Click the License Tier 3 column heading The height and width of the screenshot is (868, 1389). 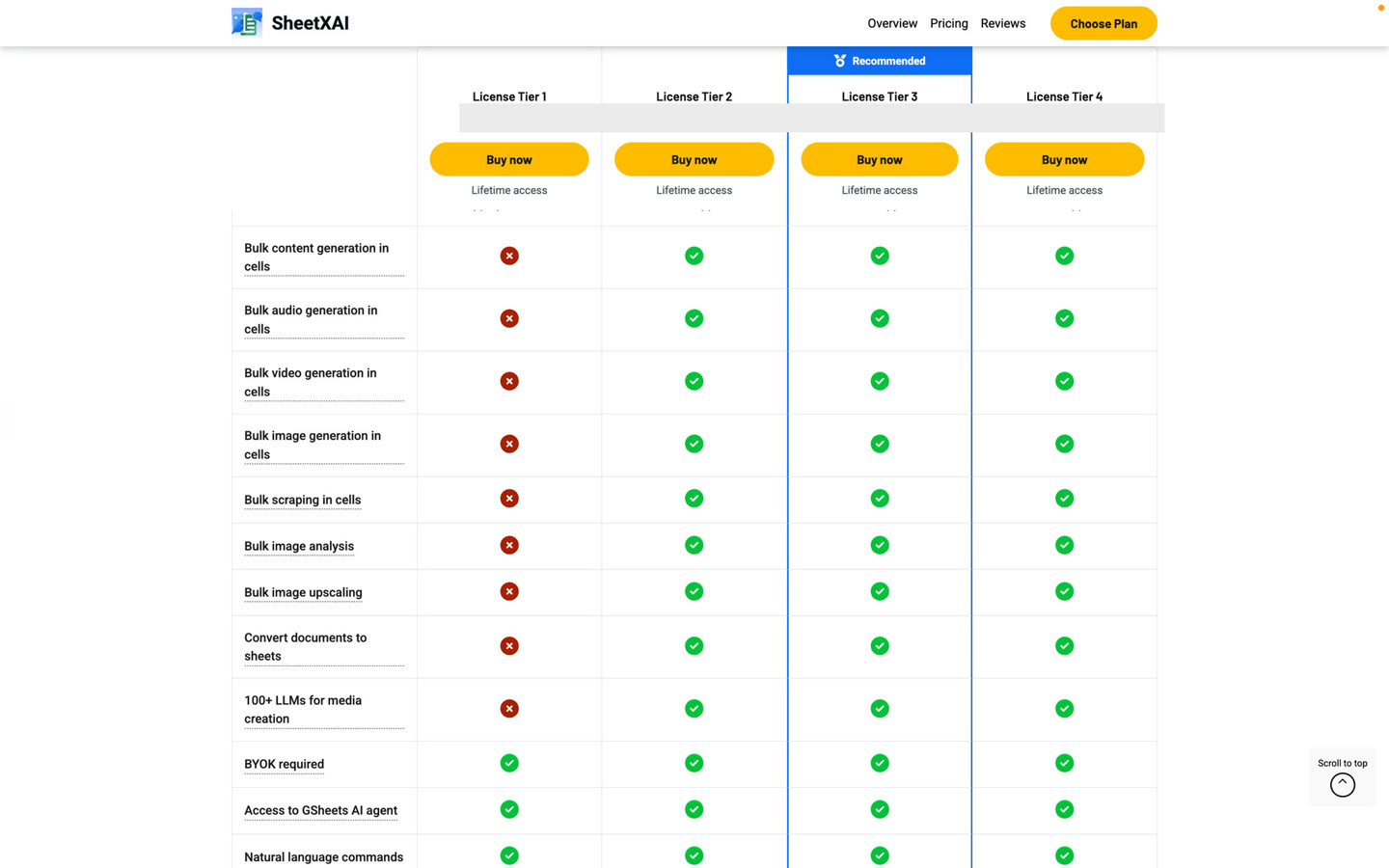880,96
